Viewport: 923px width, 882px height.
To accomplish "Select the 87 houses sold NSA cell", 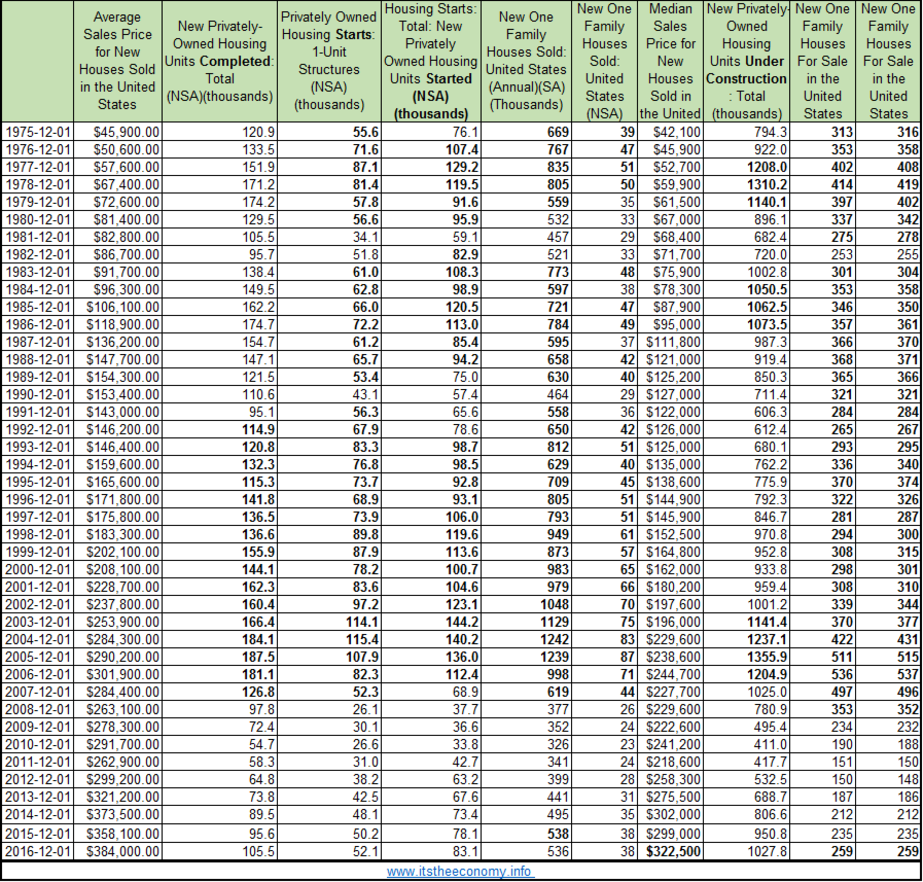I will [605, 656].
